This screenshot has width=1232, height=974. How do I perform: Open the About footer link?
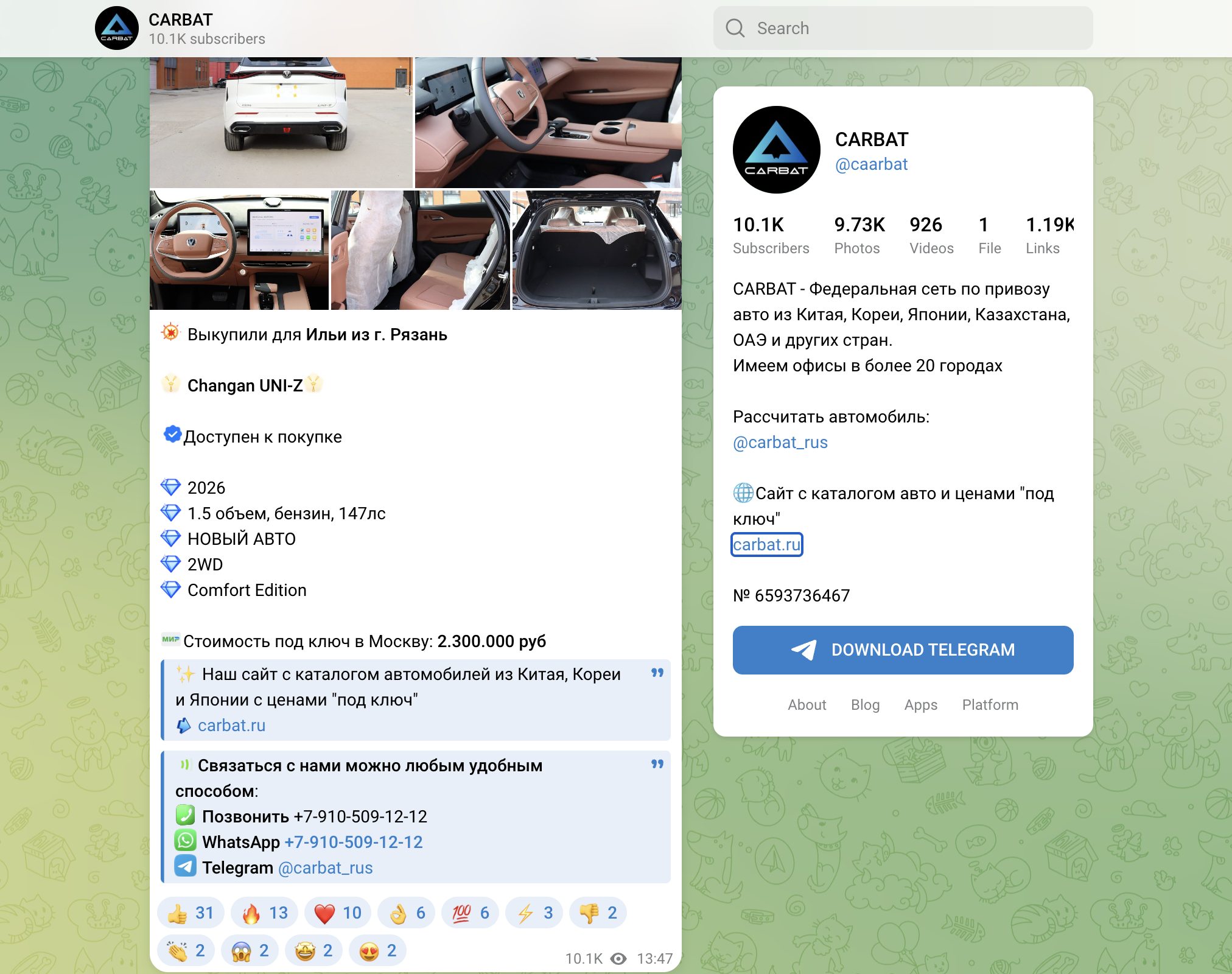tap(807, 704)
